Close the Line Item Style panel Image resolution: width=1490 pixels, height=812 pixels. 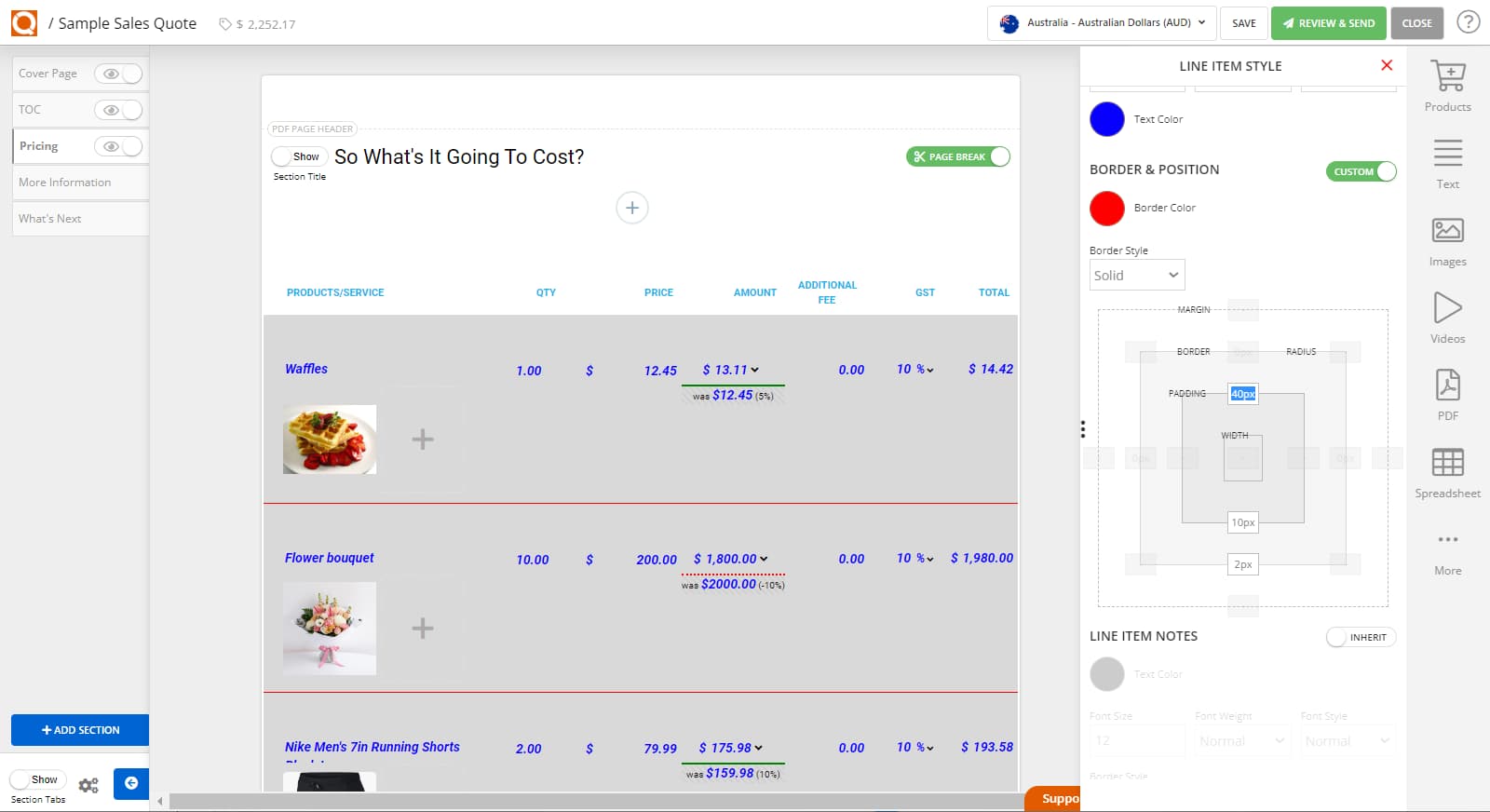click(1387, 65)
